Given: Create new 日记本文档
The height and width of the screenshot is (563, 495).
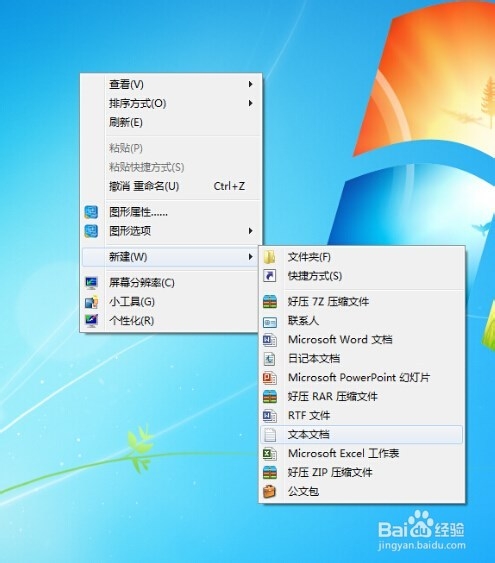Looking at the screenshot, I should (362, 359).
